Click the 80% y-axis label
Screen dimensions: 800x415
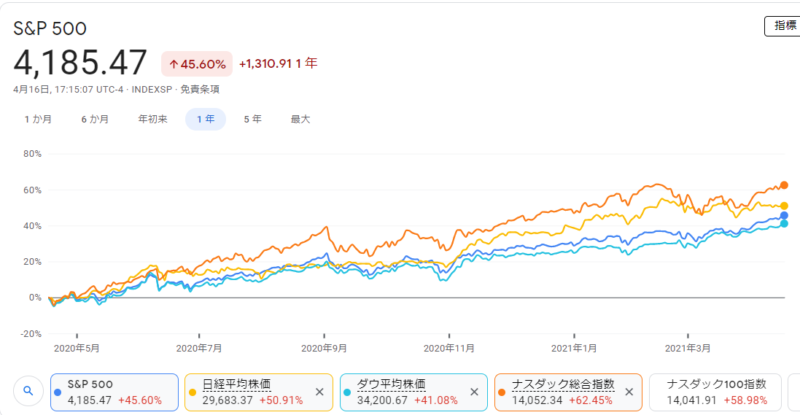tap(32, 154)
